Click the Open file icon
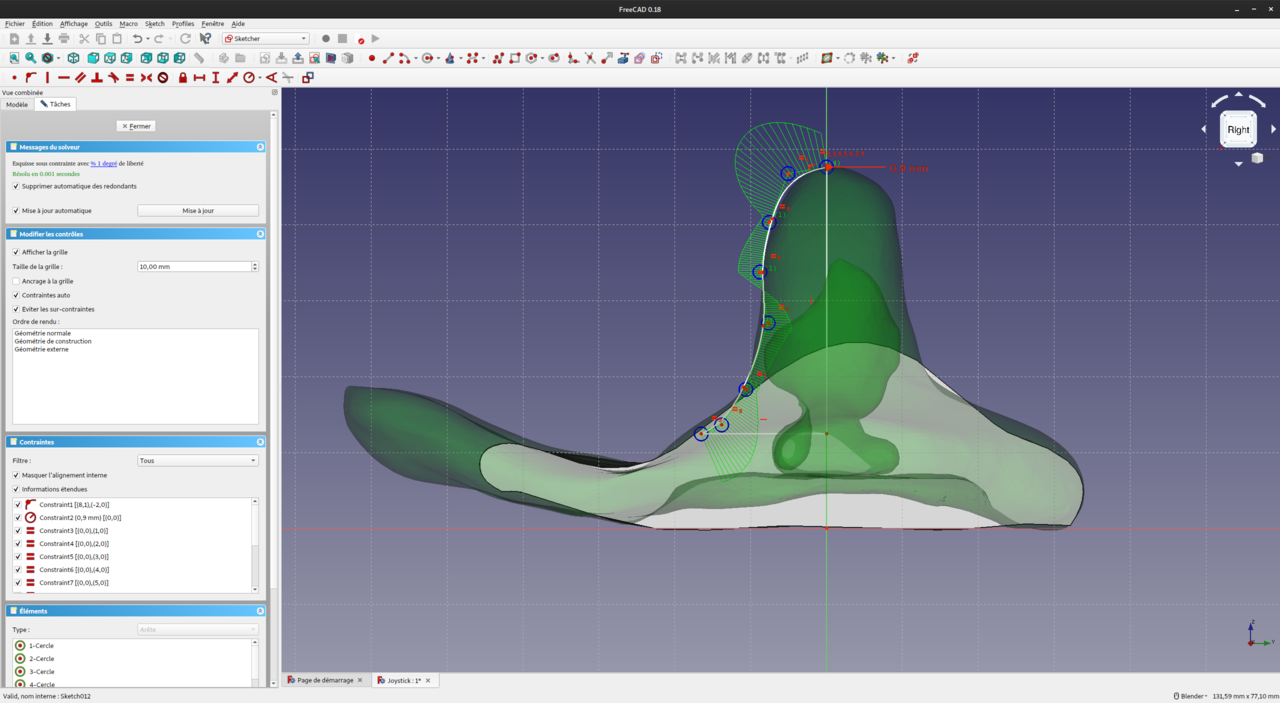1280x703 pixels. tap(30, 39)
